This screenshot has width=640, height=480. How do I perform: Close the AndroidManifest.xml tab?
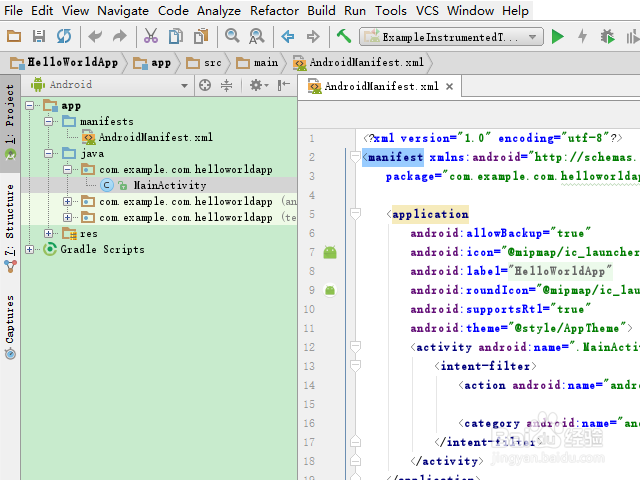click(x=449, y=87)
